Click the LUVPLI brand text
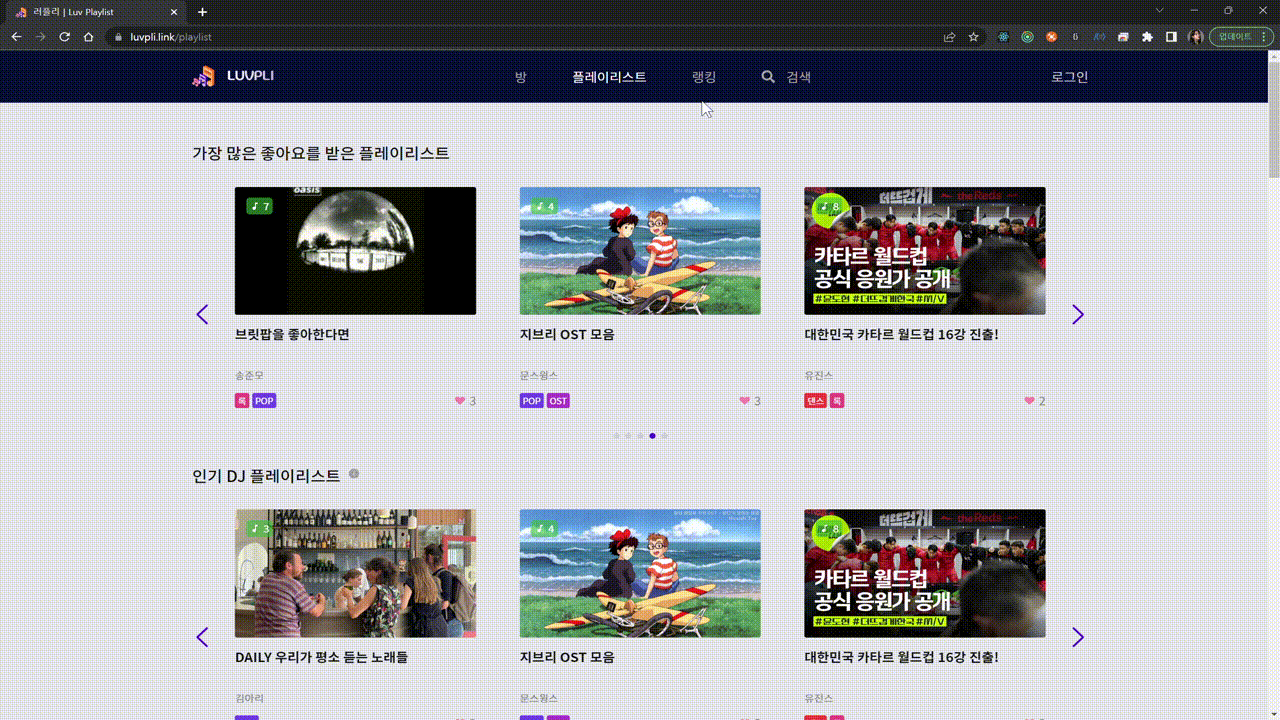 (x=250, y=76)
